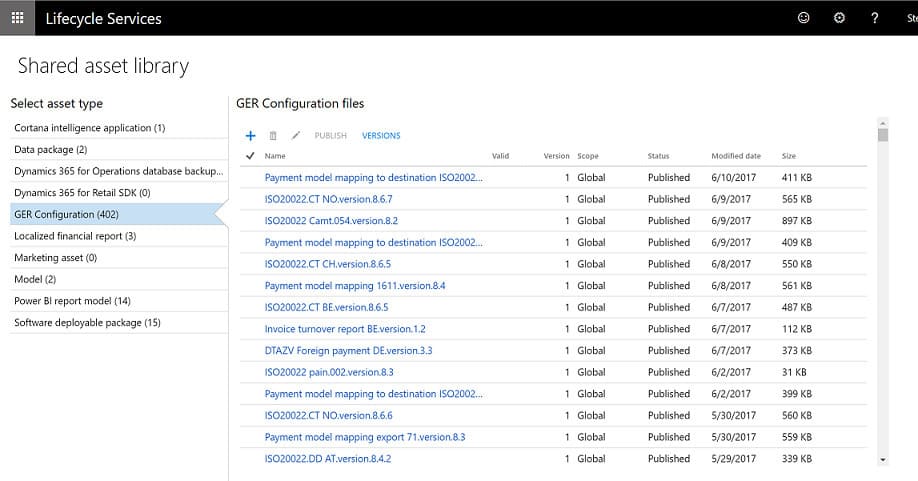Open ISO20022 Camt.054.version.8.2 file link
The image size is (918, 481).
331,221
